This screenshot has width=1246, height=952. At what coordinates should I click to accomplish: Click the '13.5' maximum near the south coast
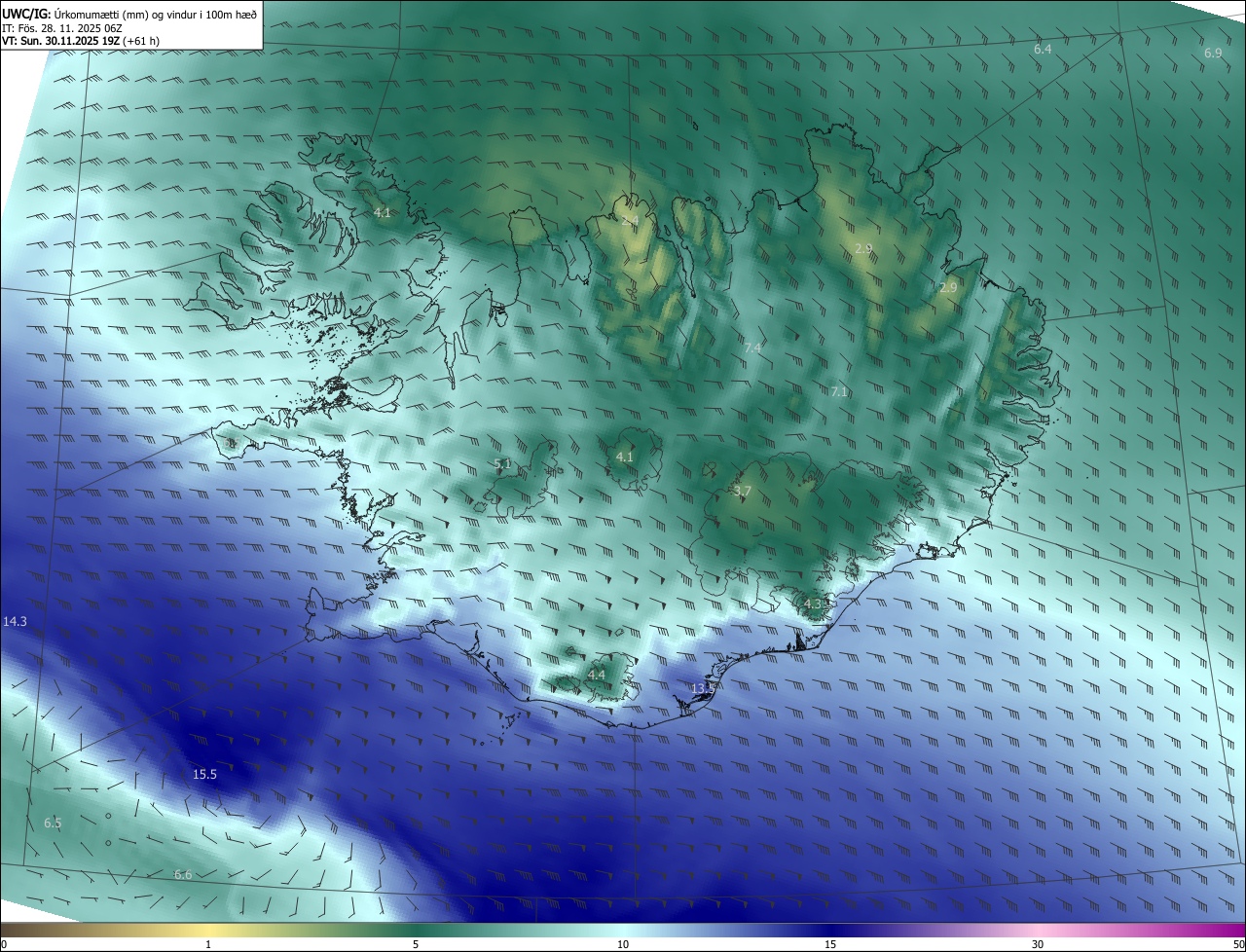coord(704,688)
